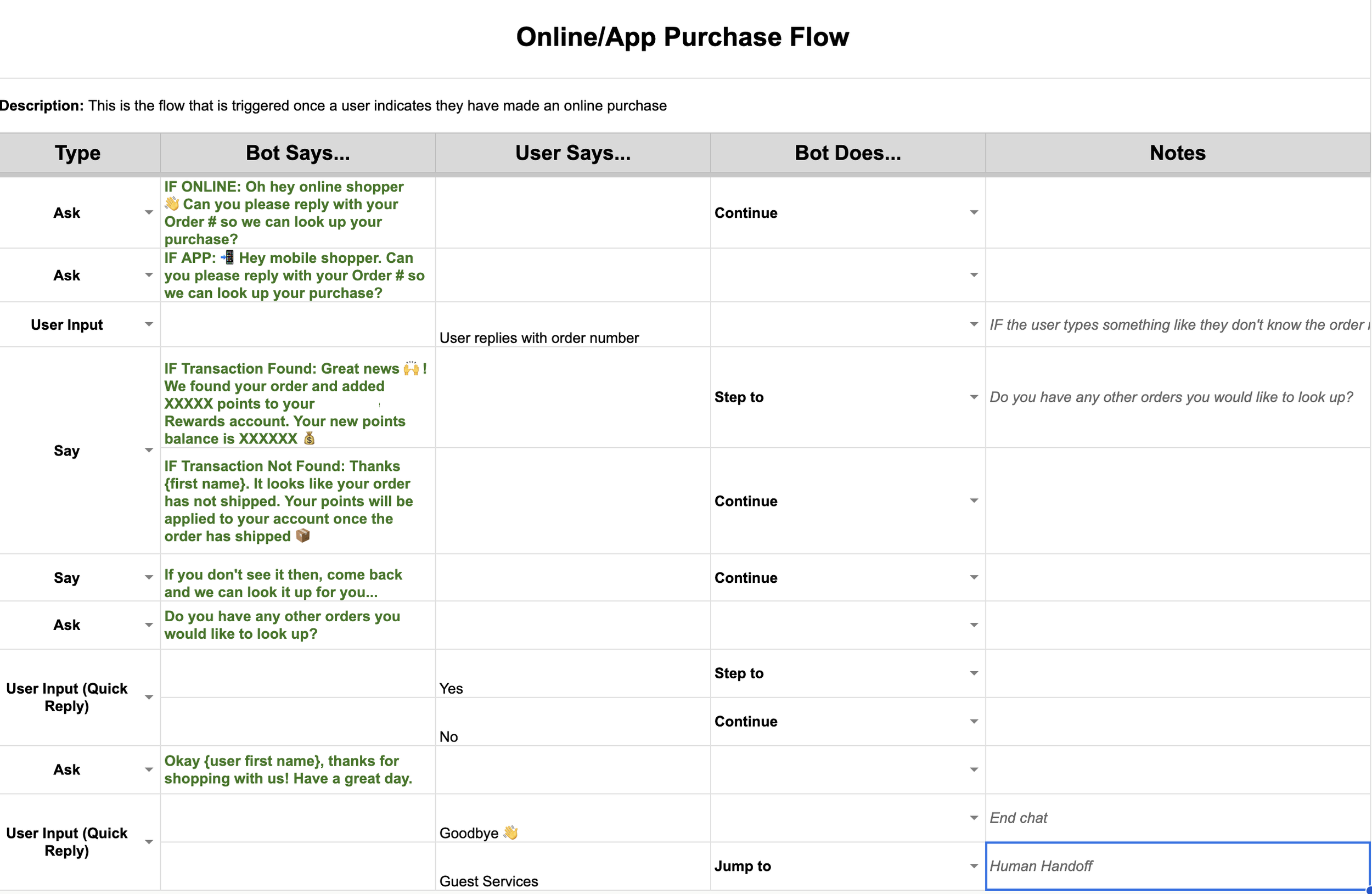The height and width of the screenshot is (894, 1372).
Task: Open Bot Does dropdown on Yes row
Action: pos(974,673)
